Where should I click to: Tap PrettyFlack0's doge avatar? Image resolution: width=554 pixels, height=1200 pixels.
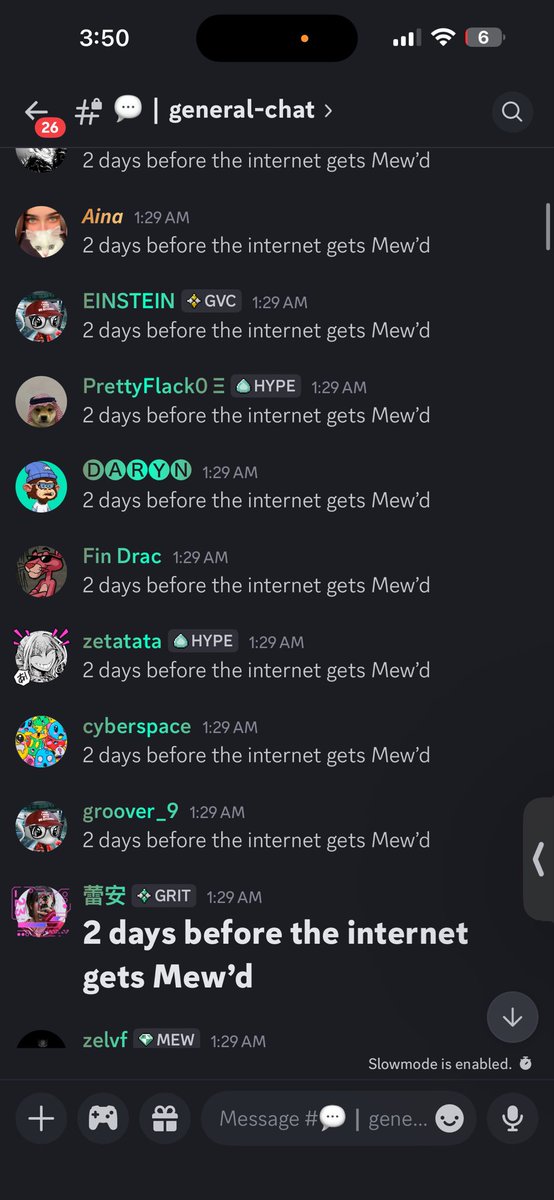coord(41,401)
